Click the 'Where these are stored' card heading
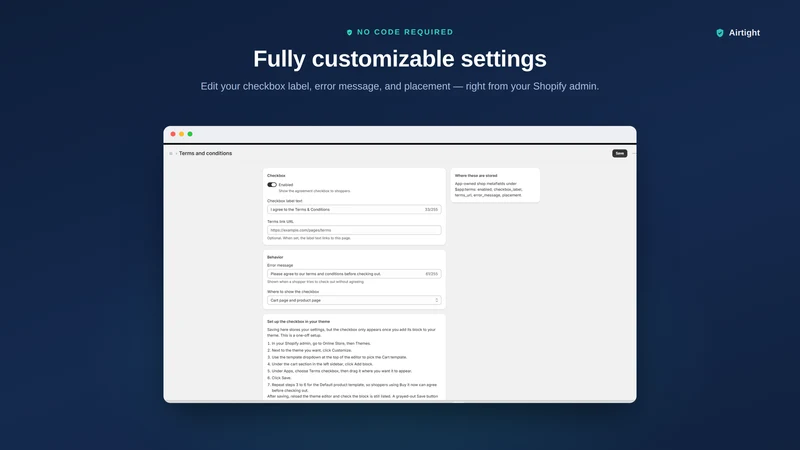 476,176
